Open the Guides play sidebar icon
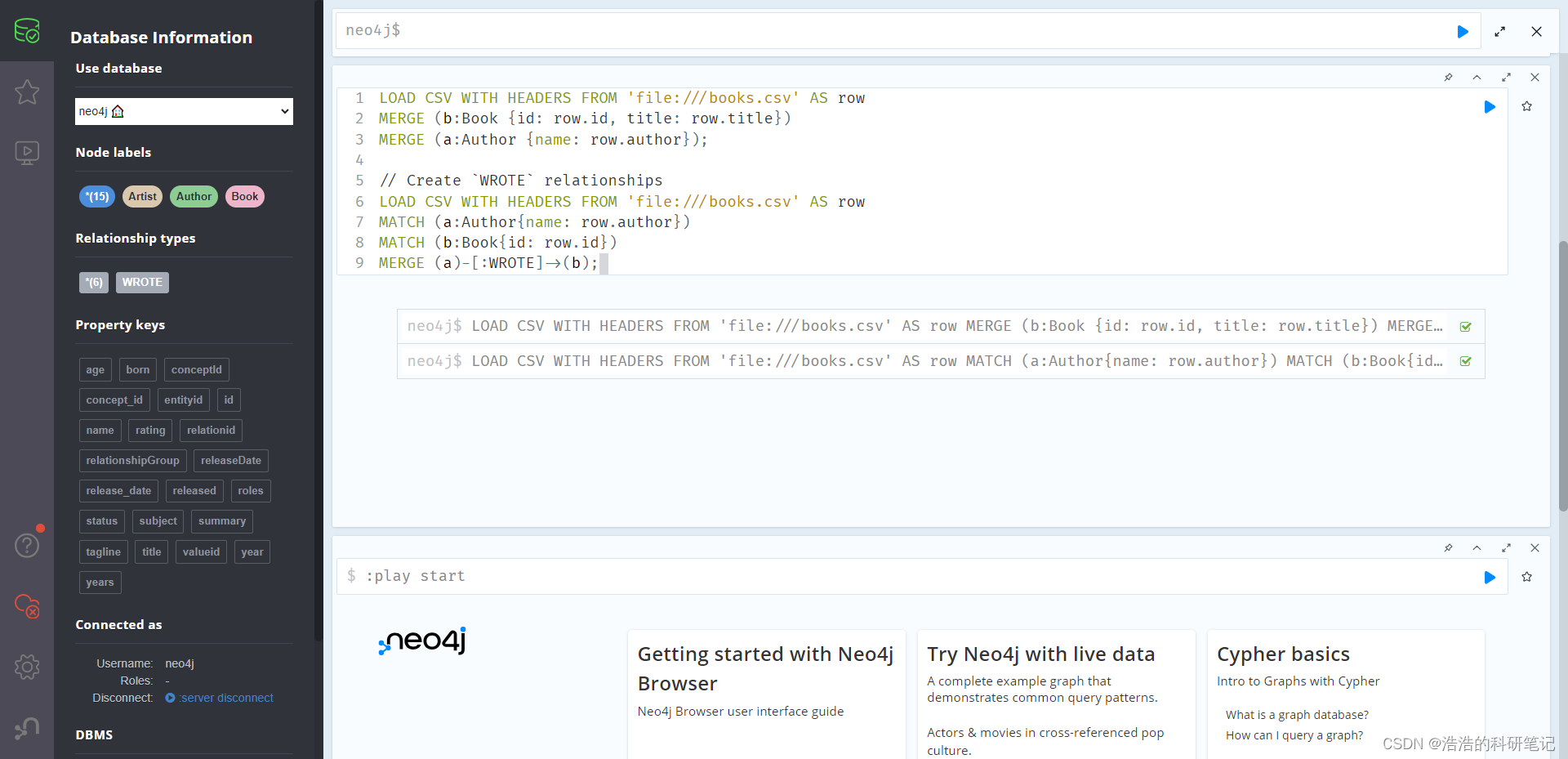Viewport: 1568px width, 759px height. click(x=27, y=152)
